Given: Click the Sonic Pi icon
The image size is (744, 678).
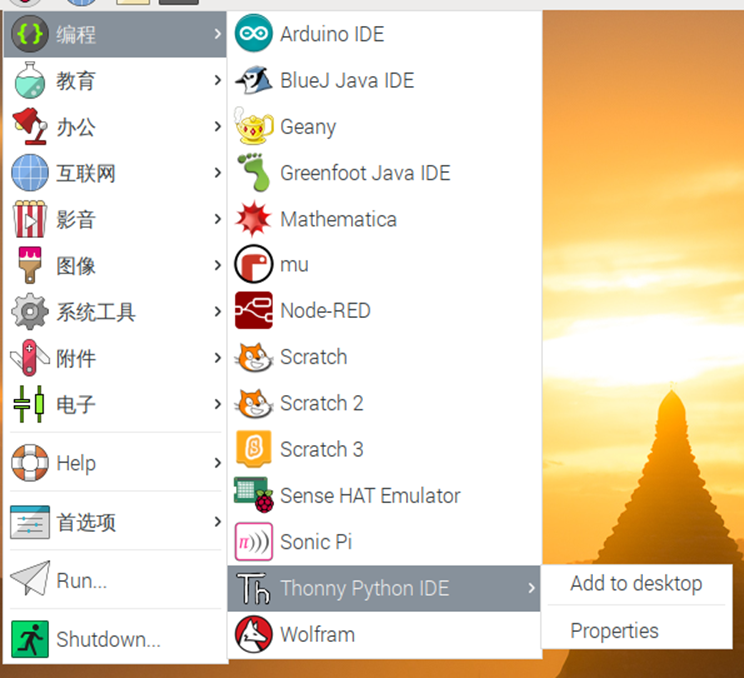Looking at the screenshot, I should [x=253, y=542].
